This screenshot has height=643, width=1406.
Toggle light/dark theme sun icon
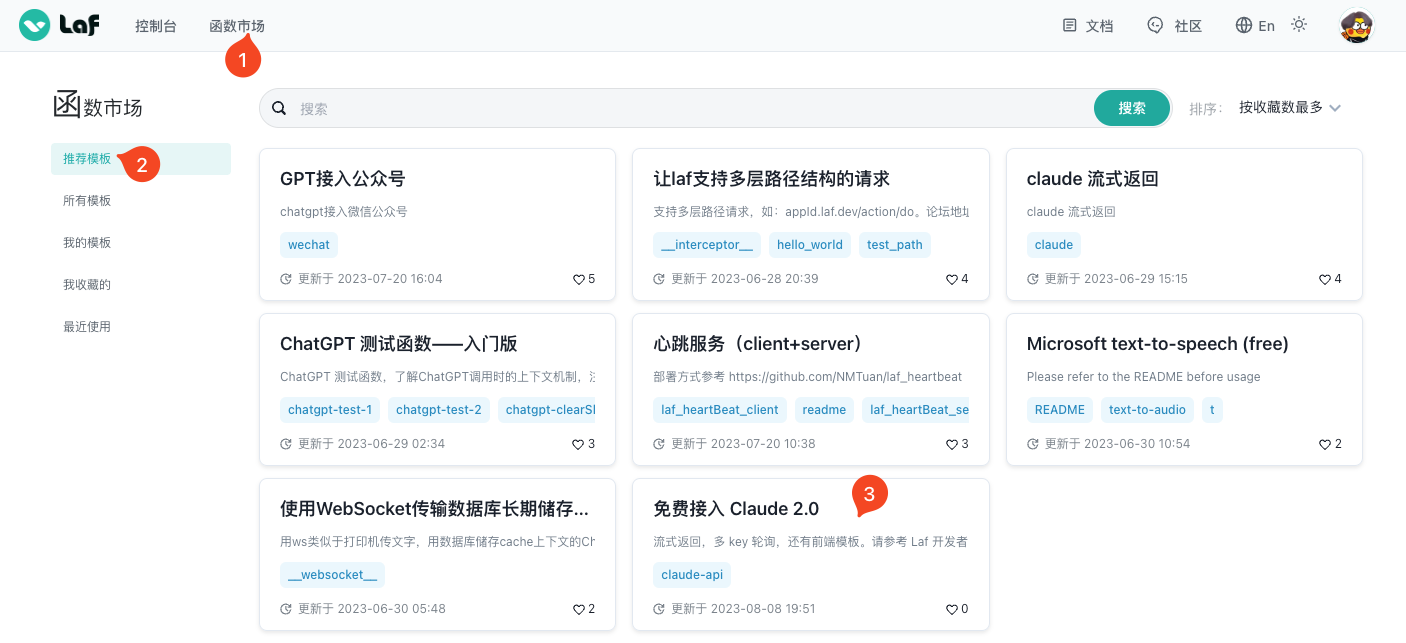pos(1299,24)
